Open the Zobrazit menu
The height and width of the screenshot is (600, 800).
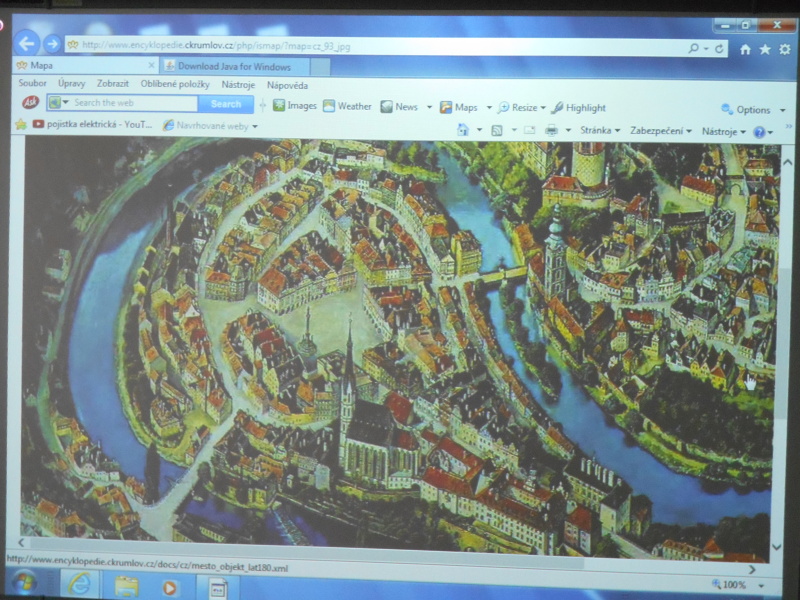point(113,84)
